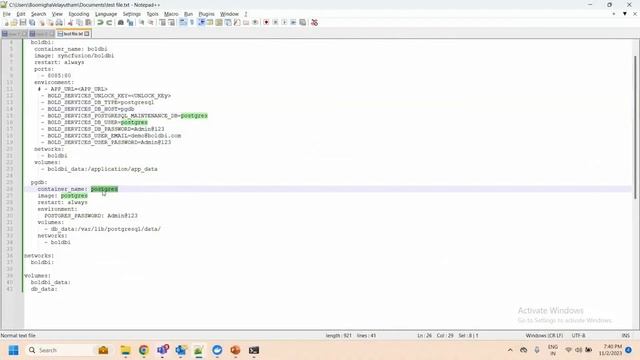The width and height of the screenshot is (640, 360).
Task: Zoom in using the toolbar magnifier
Action: tap(142, 22)
